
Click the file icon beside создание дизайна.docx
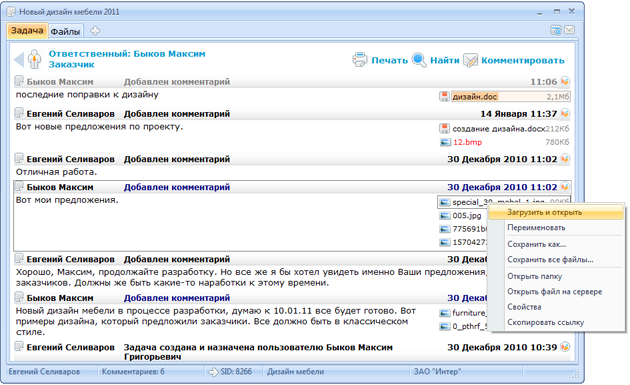(444, 129)
